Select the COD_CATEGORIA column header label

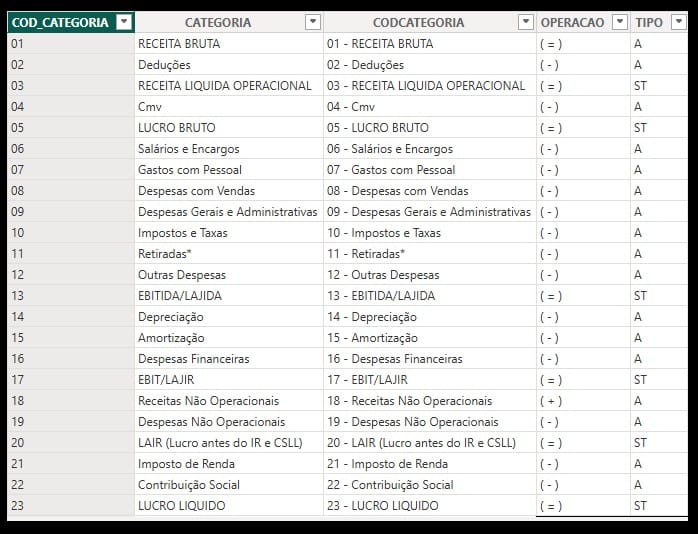click(x=60, y=22)
